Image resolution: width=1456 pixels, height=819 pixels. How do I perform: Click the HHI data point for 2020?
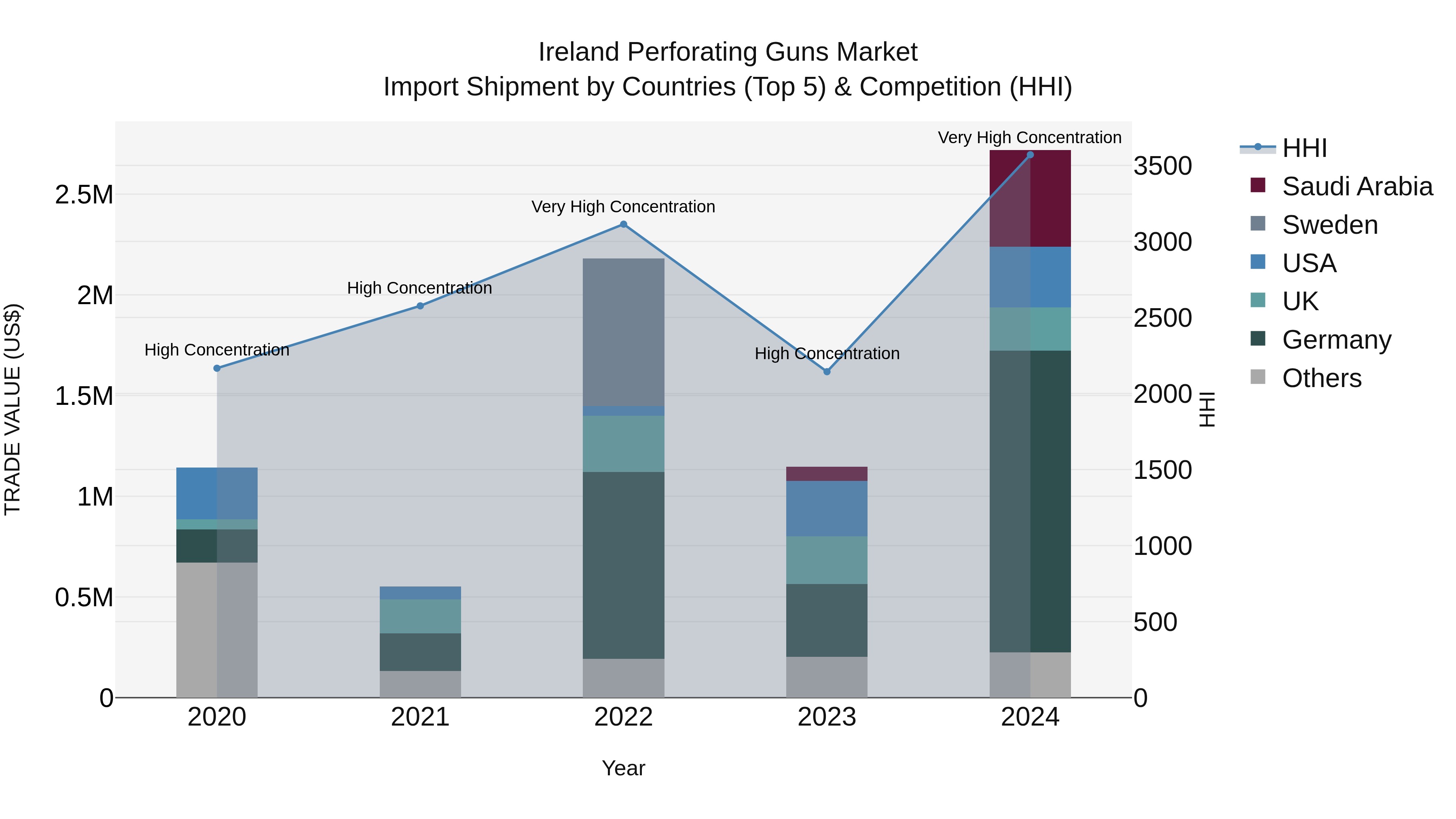pos(217,368)
